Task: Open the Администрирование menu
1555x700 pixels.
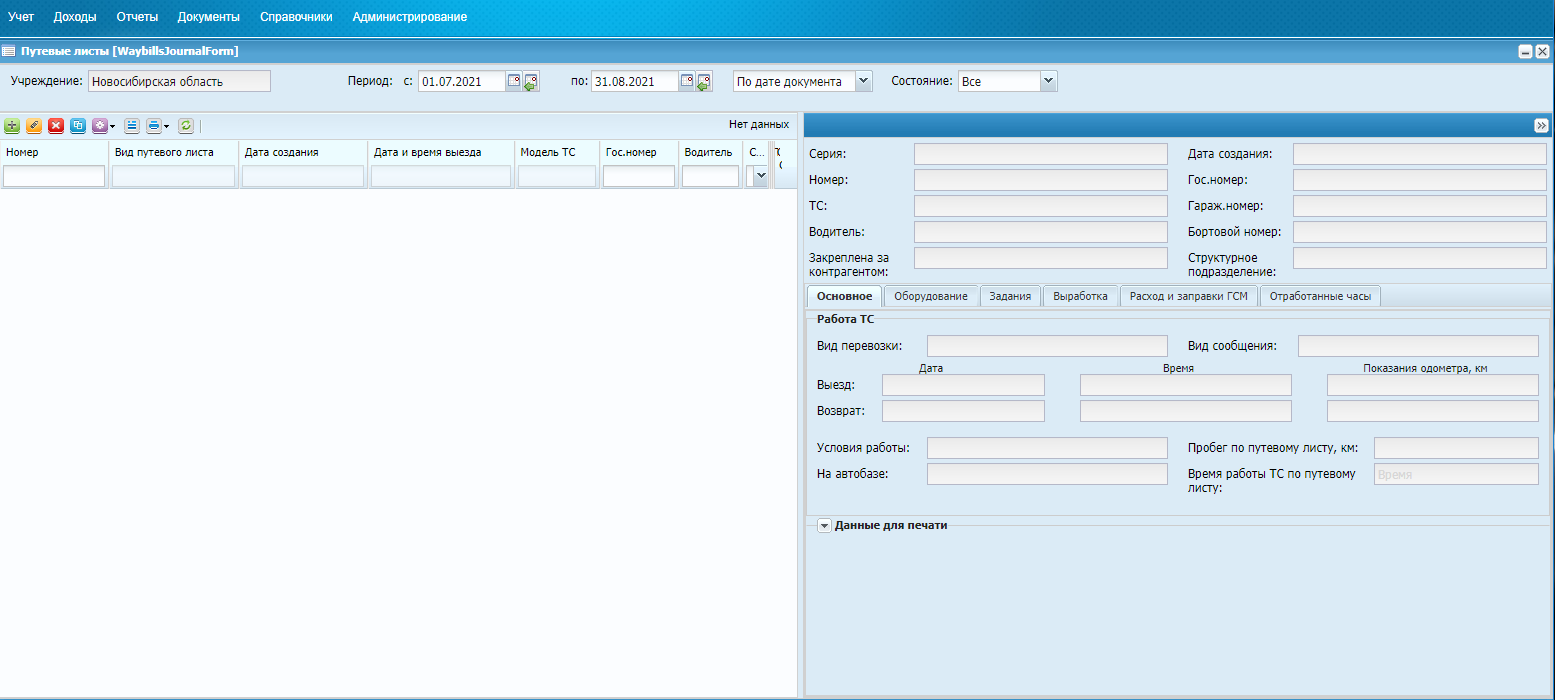Action: click(x=410, y=17)
